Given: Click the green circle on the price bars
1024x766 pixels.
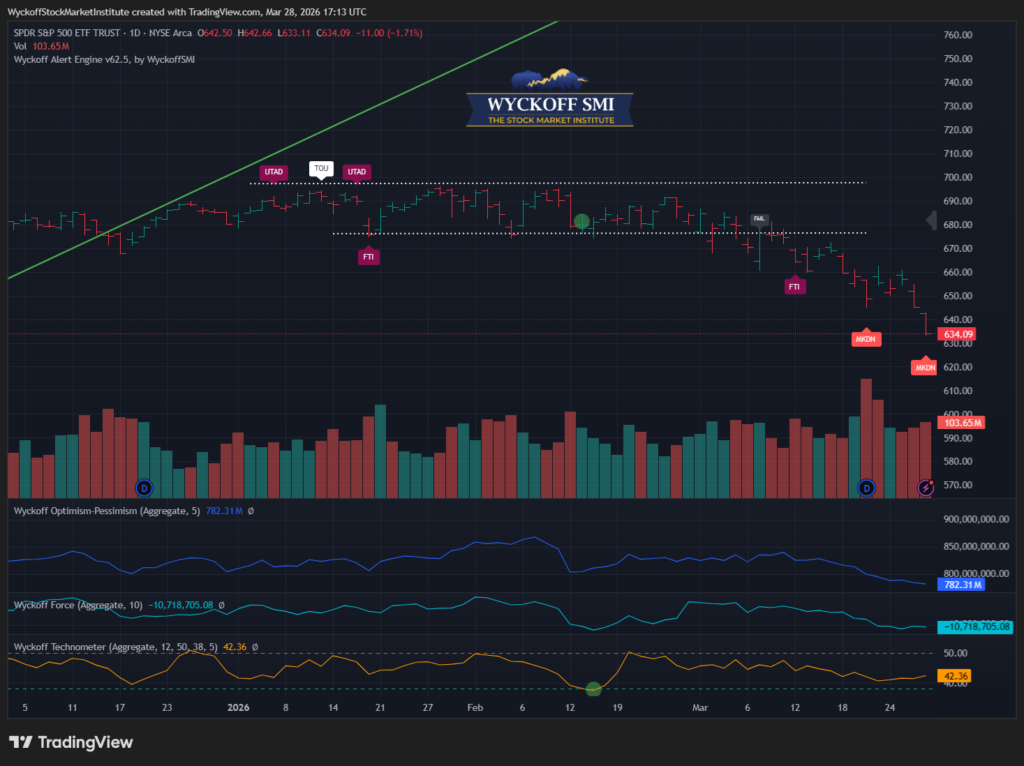Looking at the screenshot, I should pos(582,221).
